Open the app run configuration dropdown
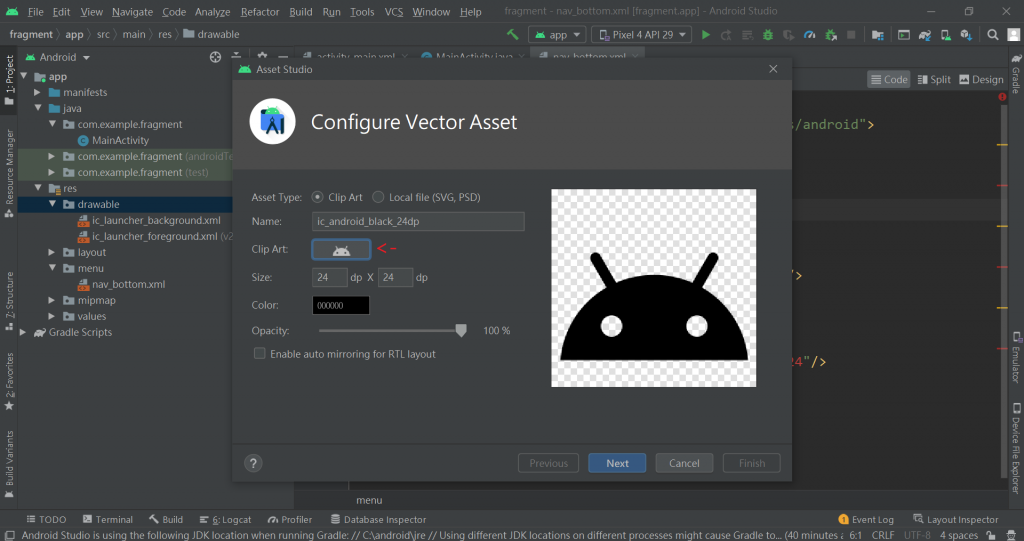The width and height of the screenshot is (1024, 541). click(557, 35)
